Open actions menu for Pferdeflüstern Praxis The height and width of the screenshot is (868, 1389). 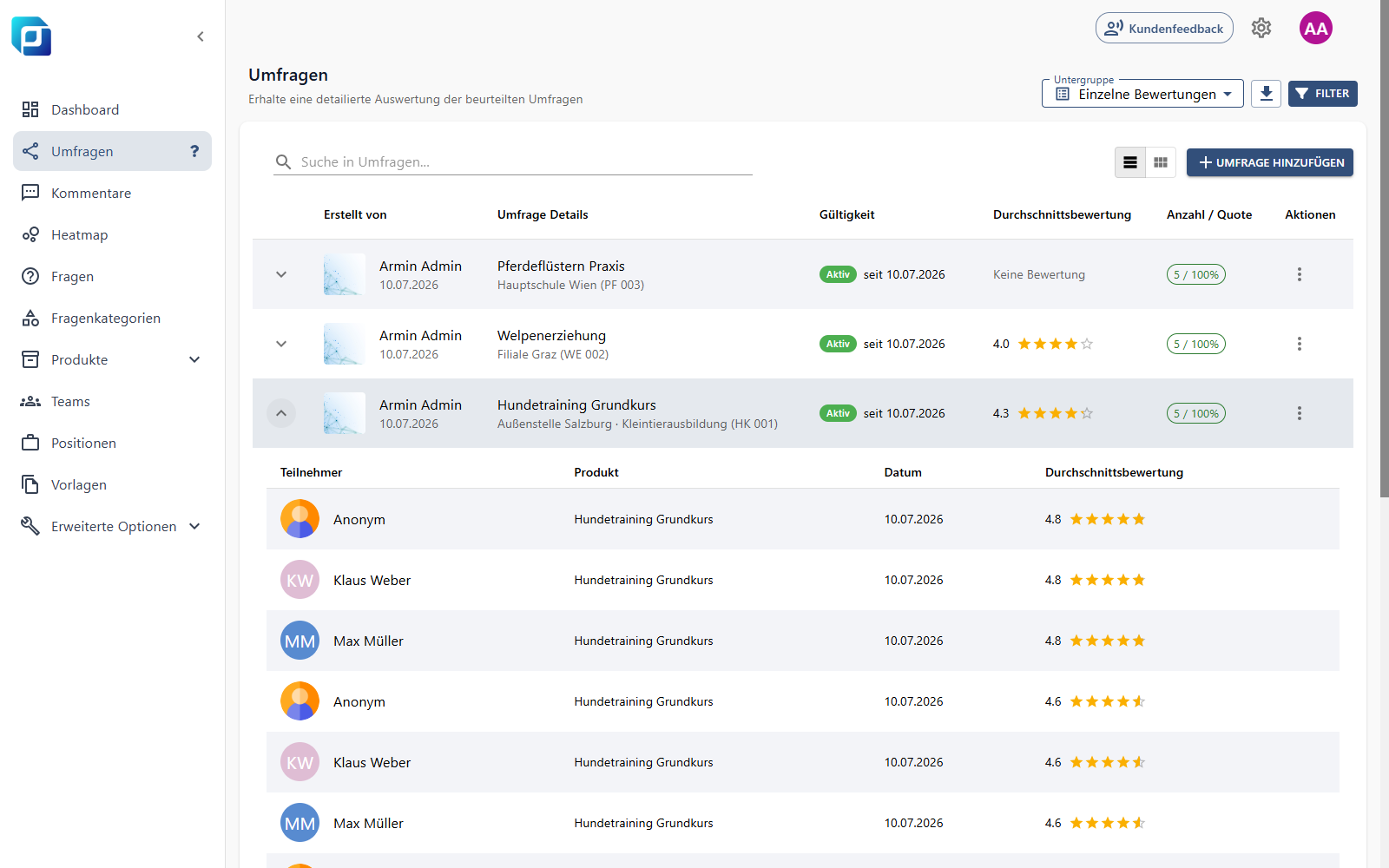click(1300, 274)
